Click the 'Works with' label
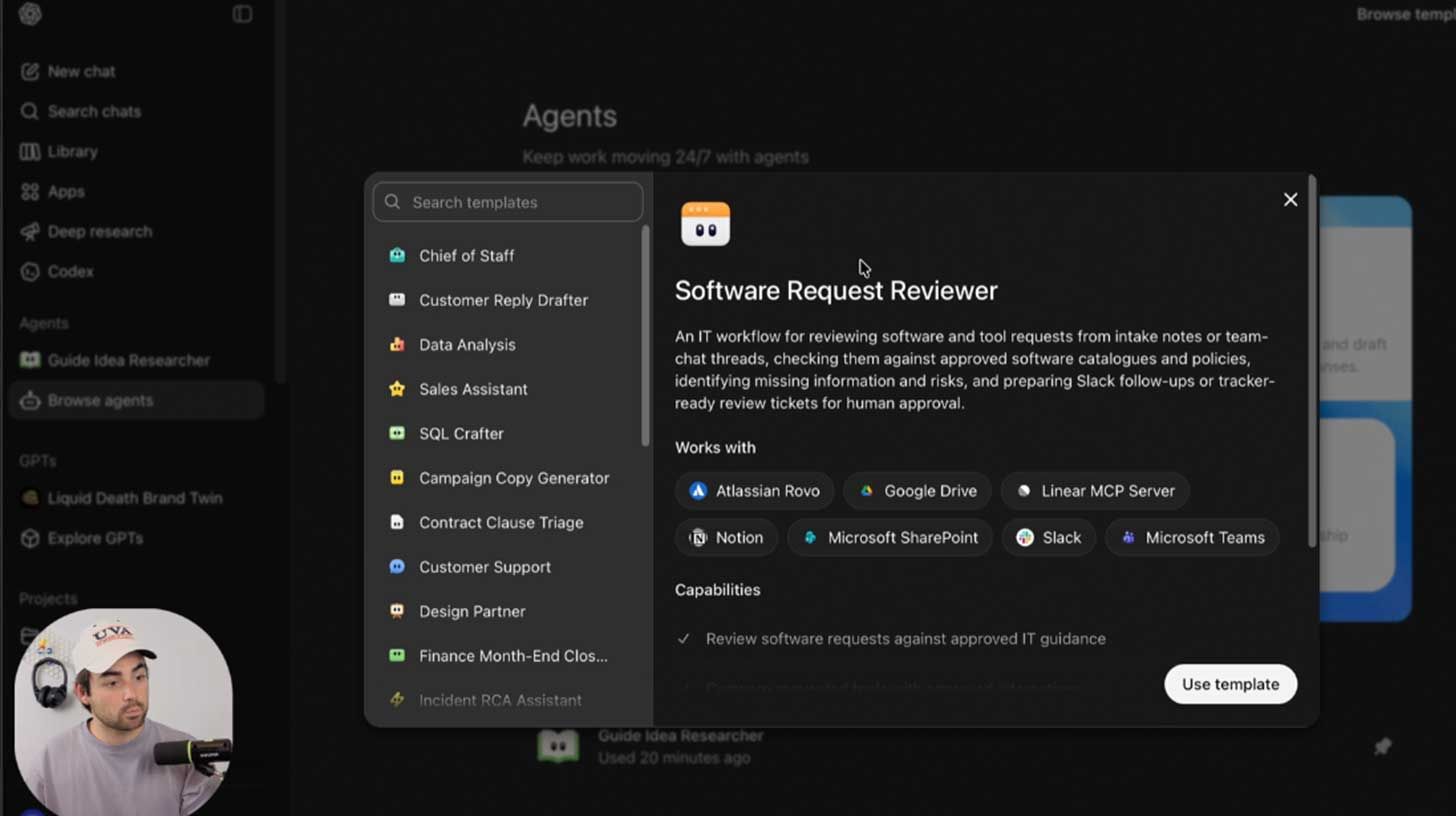 (x=715, y=448)
